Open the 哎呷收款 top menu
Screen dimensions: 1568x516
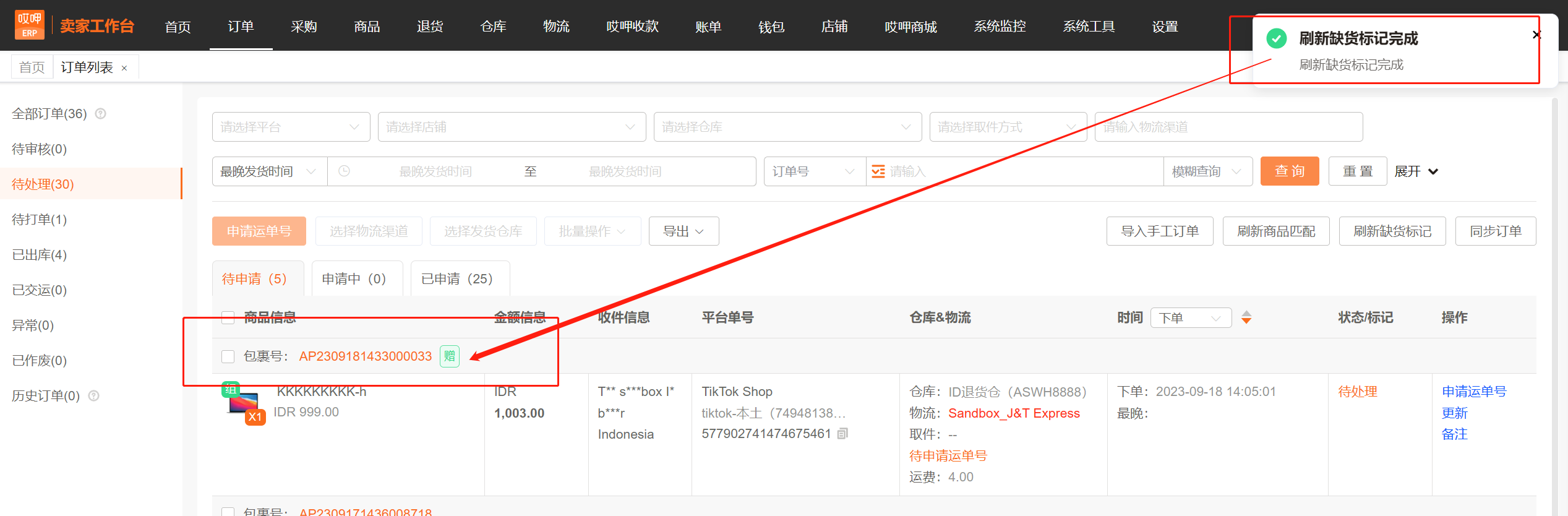click(632, 27)
